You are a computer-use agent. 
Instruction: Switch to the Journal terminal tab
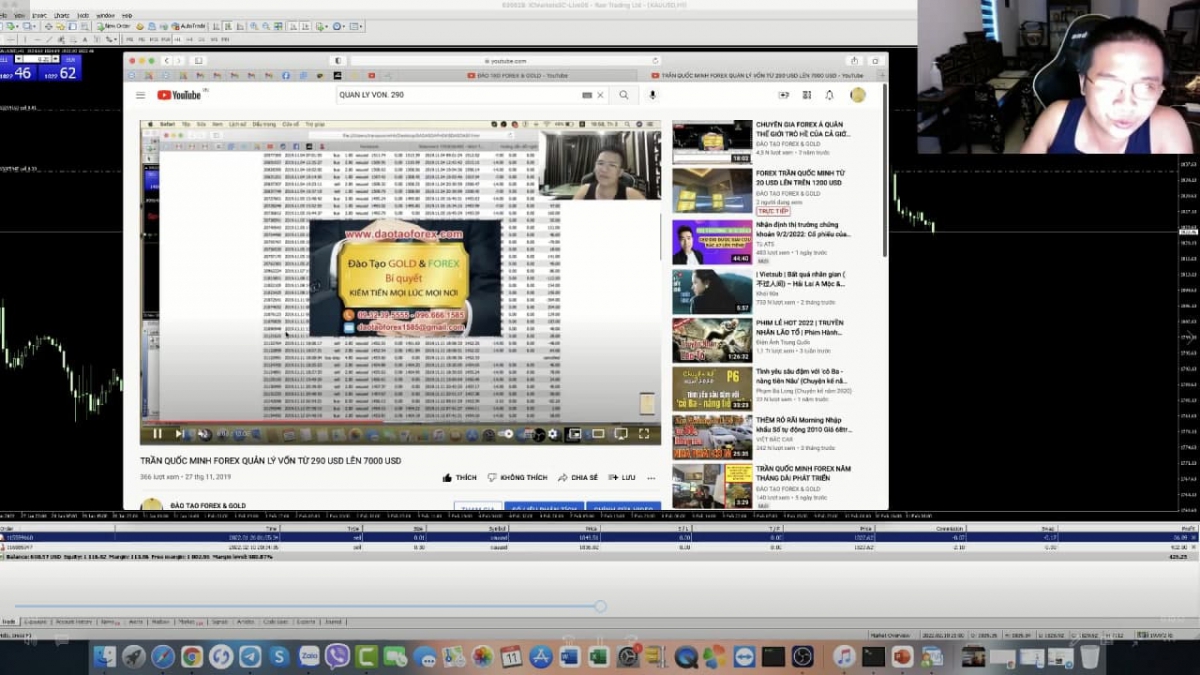pos(334,621)
